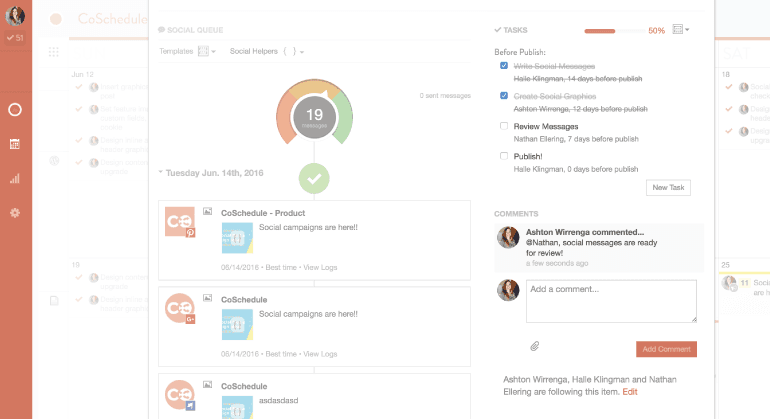
Task: Click the paperclip attachment icon
Action: (x=535, y=346)
